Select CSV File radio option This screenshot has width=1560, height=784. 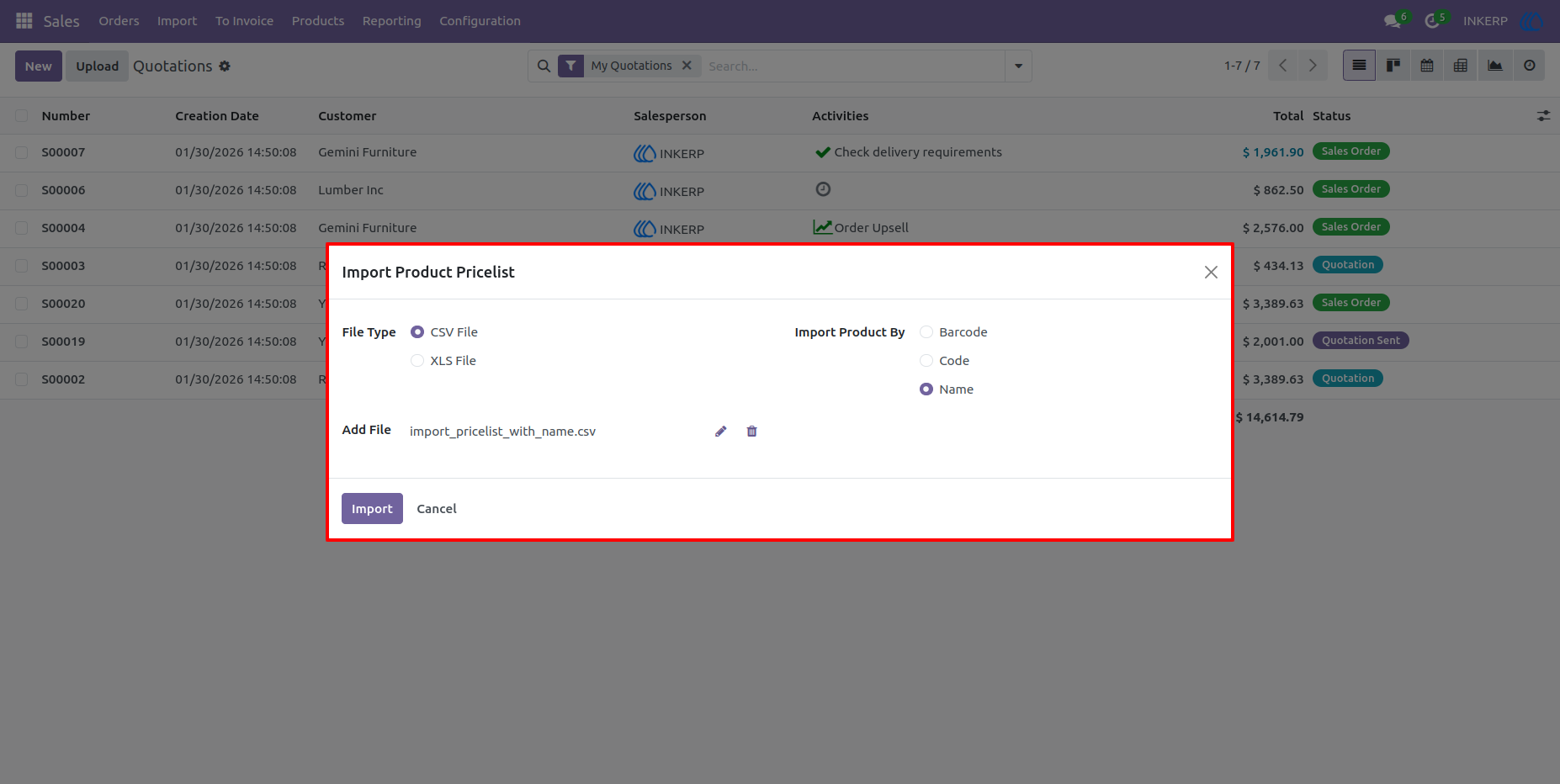tap(417, 332)
